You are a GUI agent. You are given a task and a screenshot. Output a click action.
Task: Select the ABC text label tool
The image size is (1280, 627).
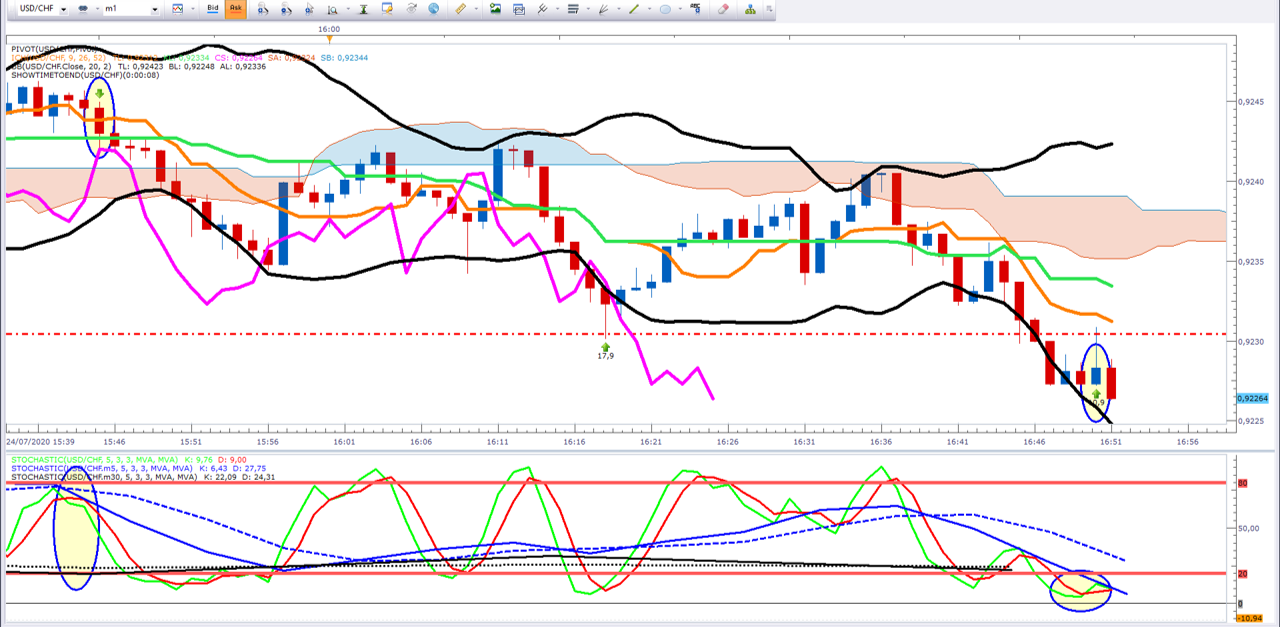695,8
